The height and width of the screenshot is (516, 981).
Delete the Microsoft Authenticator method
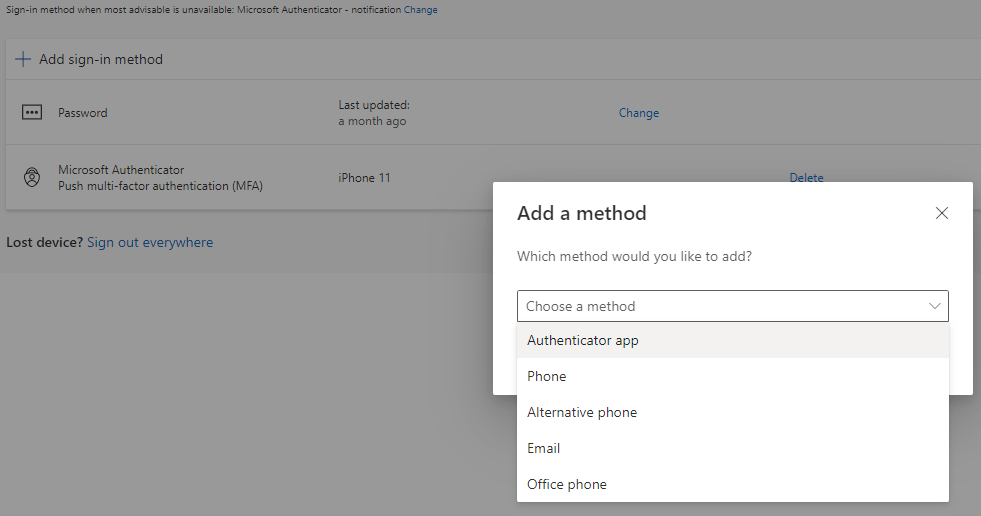806,178
